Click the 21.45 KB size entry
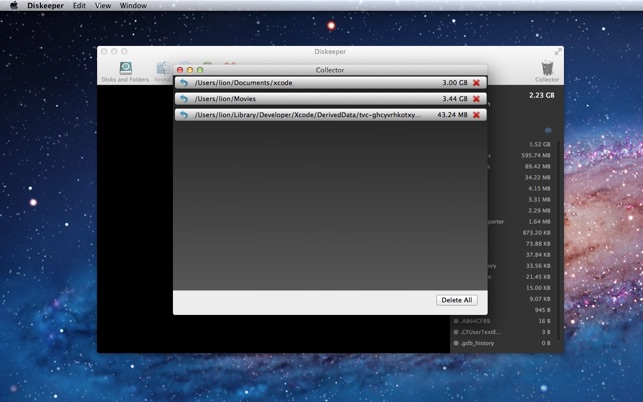Screen dimensions: 643x402 pos(538,277)
